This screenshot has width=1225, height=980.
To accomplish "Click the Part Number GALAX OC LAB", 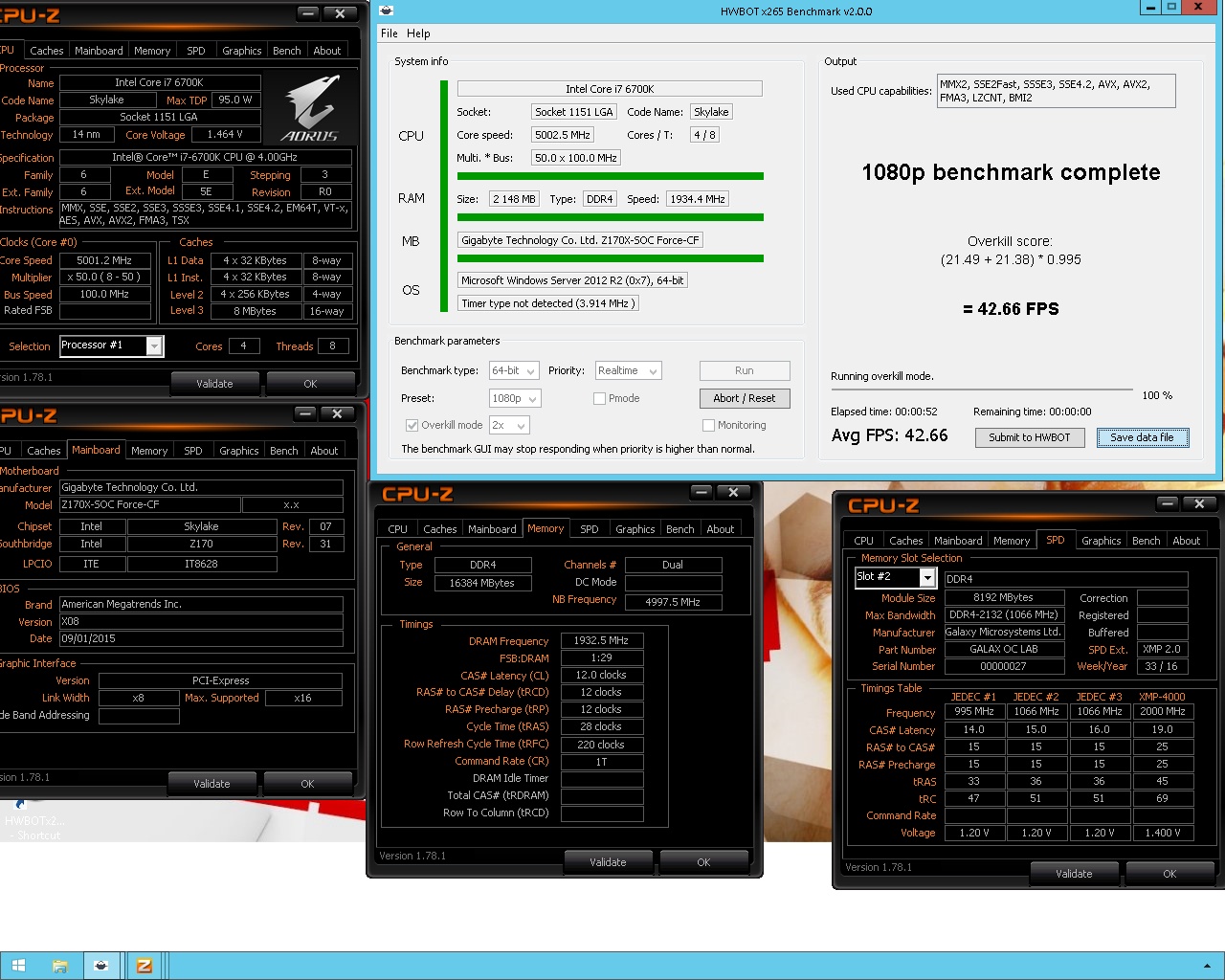I will (1004, 649).
